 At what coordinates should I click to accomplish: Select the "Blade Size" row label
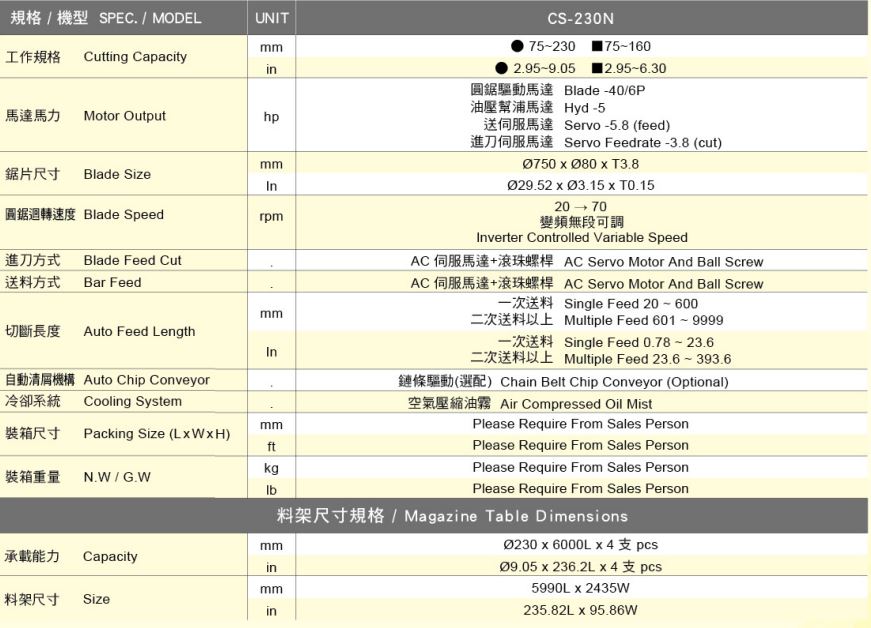[117, 174]
